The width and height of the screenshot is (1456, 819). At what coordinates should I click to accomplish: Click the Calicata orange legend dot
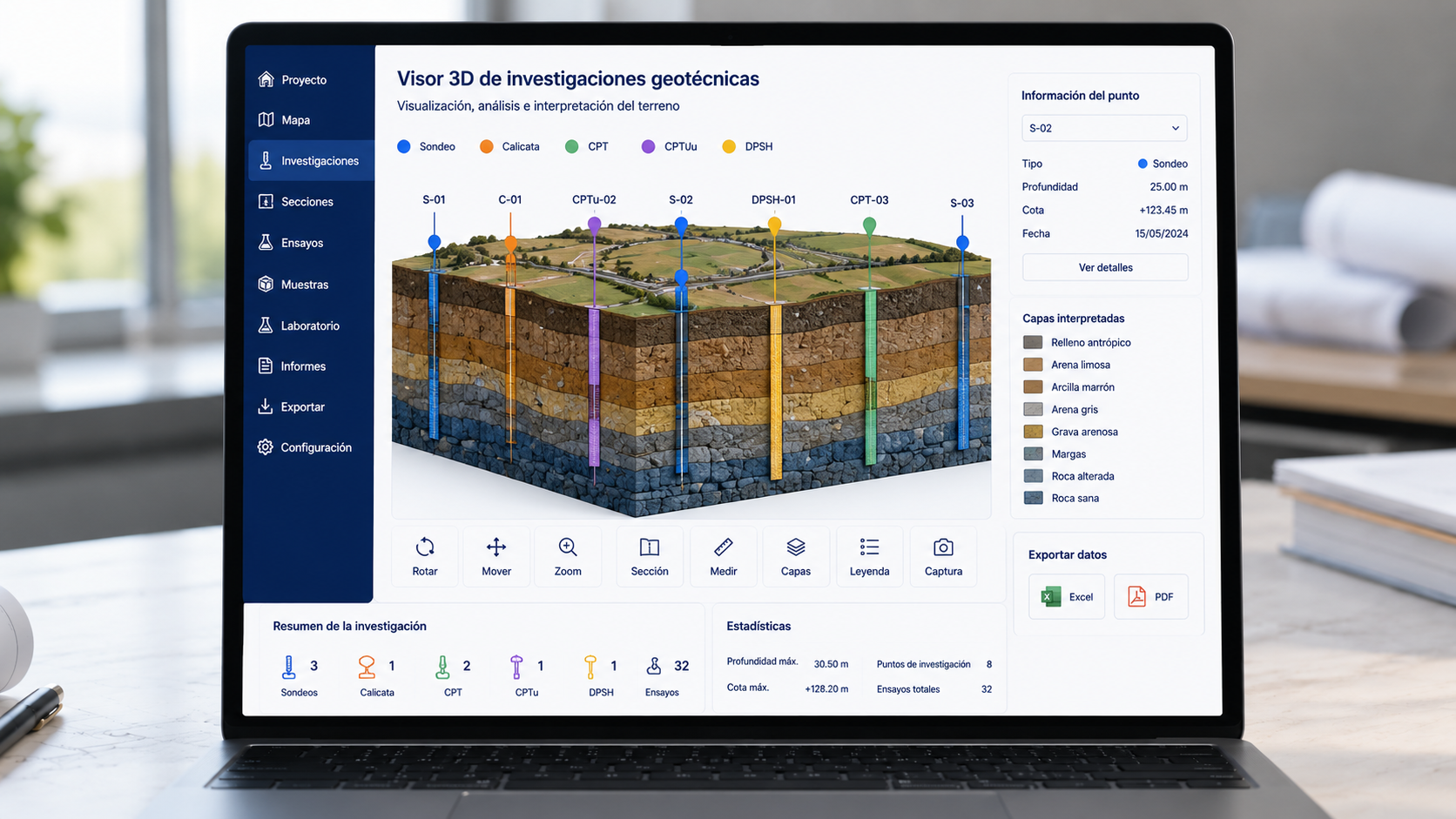(487, 146)
